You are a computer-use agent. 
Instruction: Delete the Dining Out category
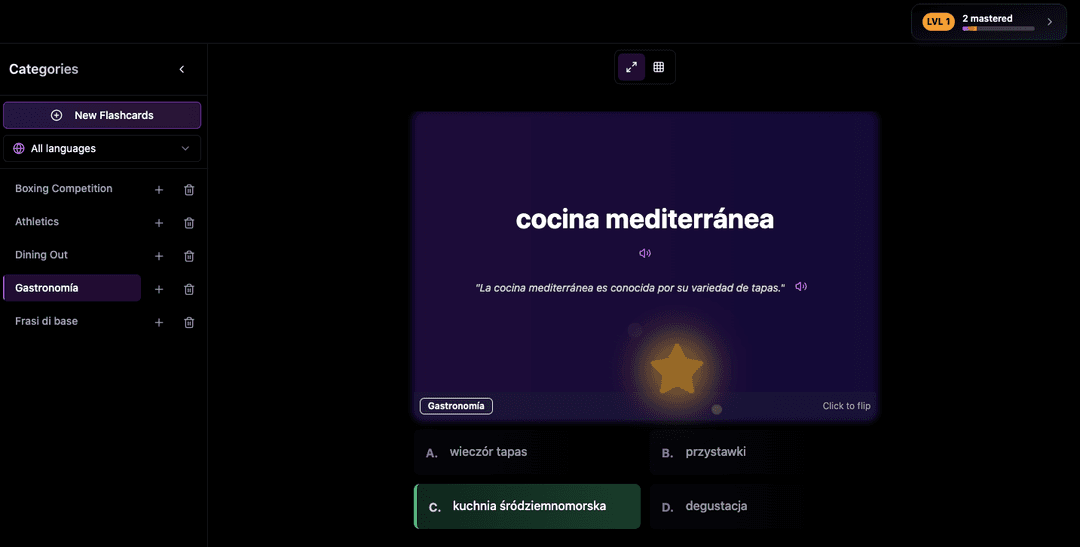click(x=189, y=256)
